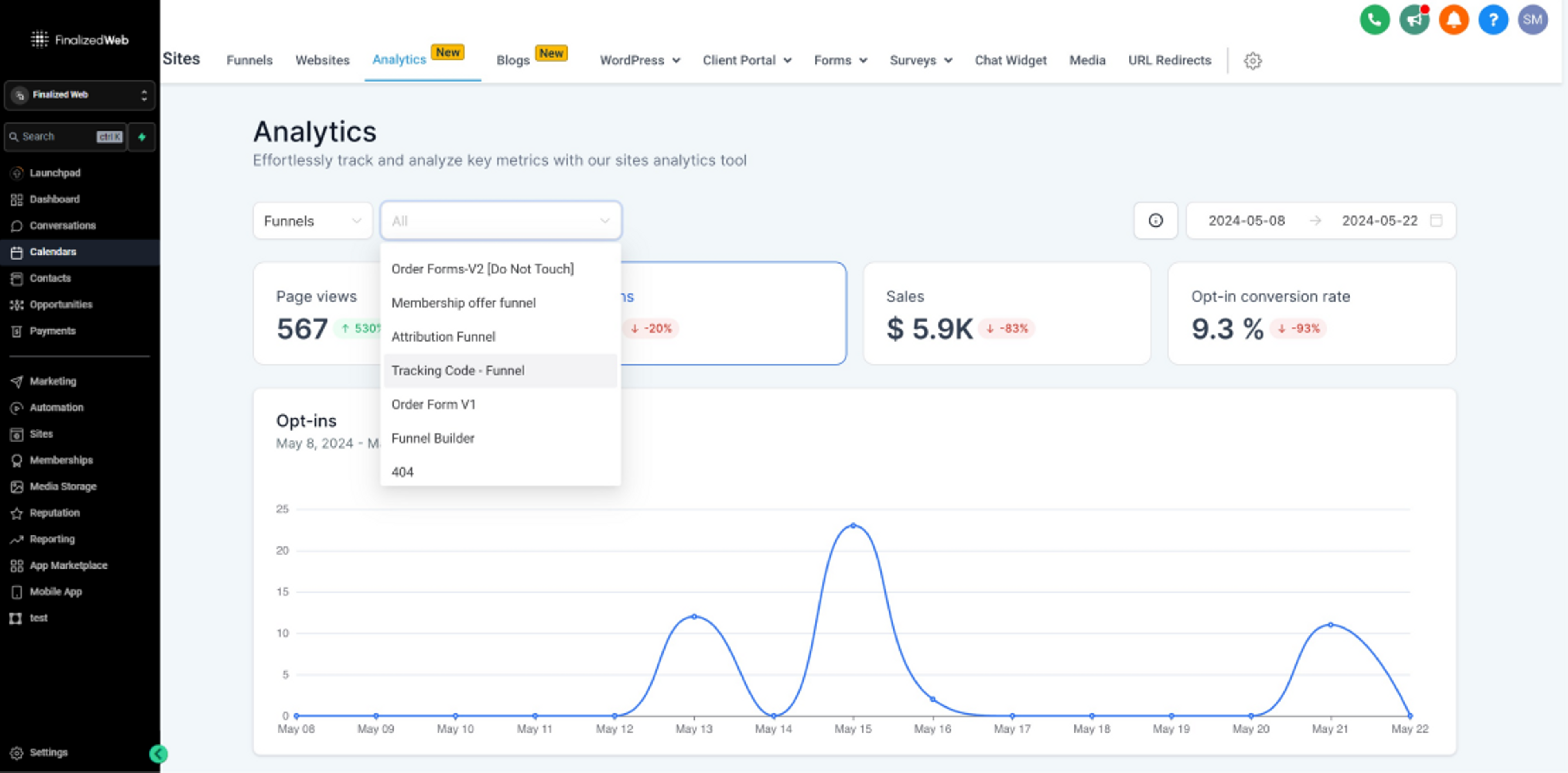The width and height of the screenshot is (1568, 773).
Task: Expand the Finalized Web account switcher
Action: click(79, 95)
